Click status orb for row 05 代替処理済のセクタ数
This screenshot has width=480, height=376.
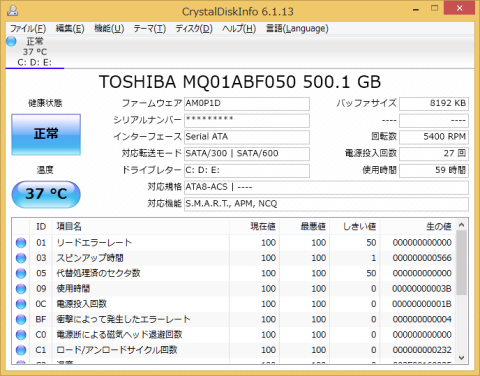click(21, 273)
